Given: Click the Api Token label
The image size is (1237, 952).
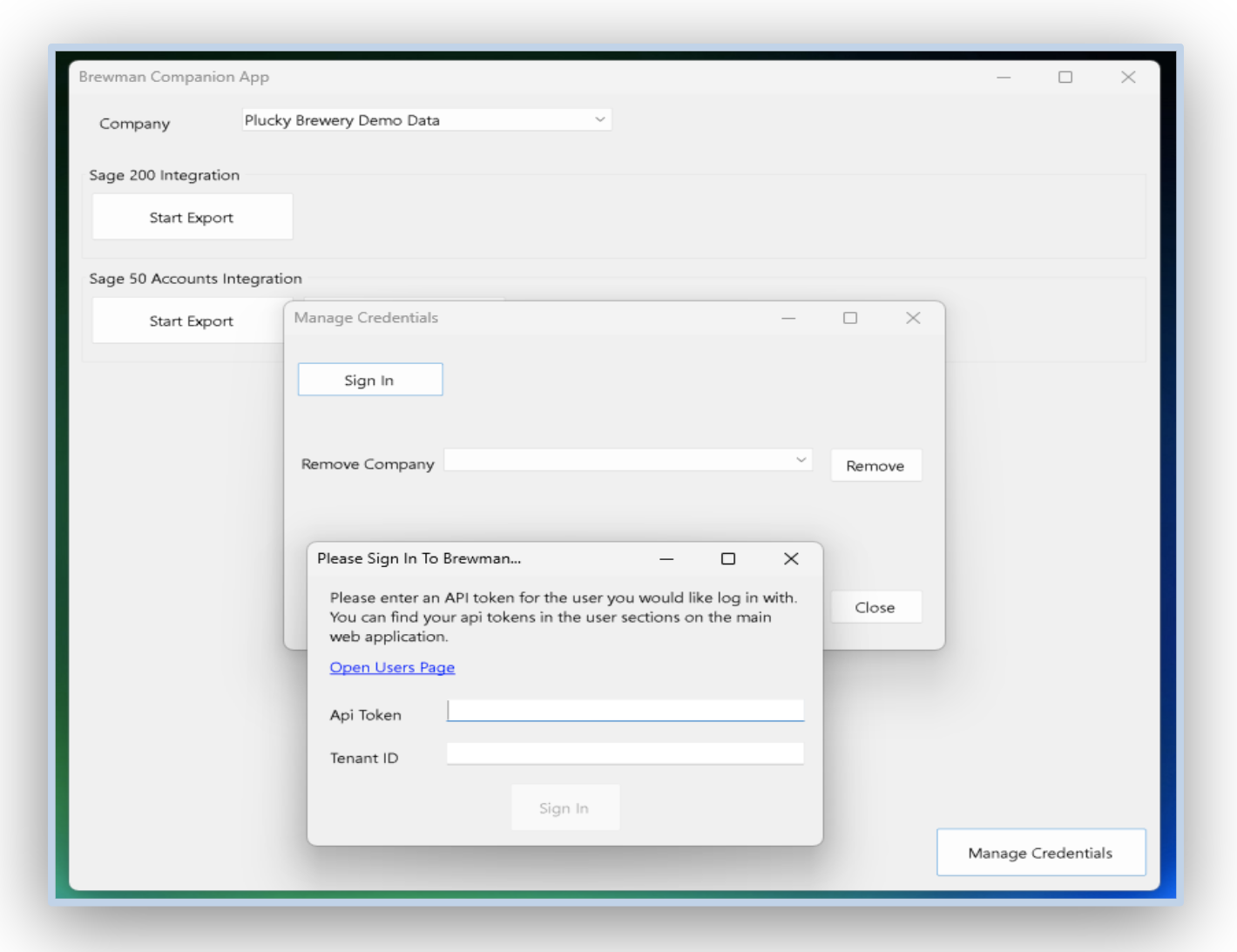Looking at the screenshot, I should [366, 715].
